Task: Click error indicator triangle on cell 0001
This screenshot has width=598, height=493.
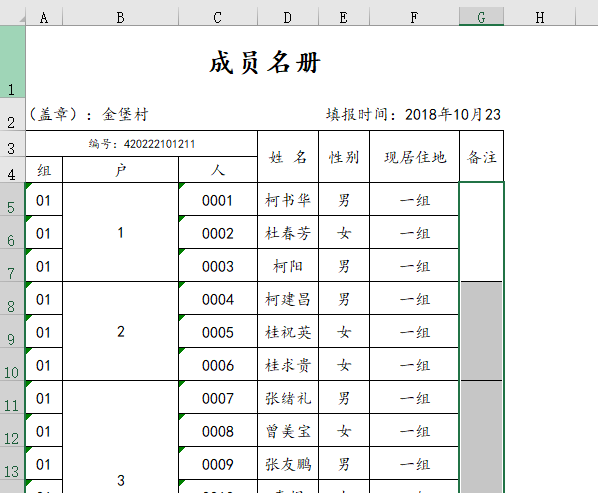Action: point(181,185)
